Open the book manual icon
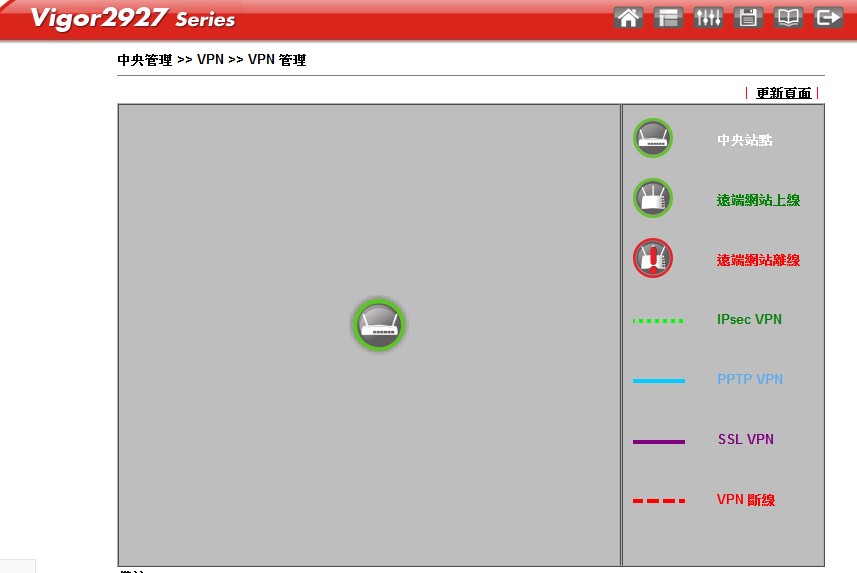857x573 pixels. pos(788,18)
